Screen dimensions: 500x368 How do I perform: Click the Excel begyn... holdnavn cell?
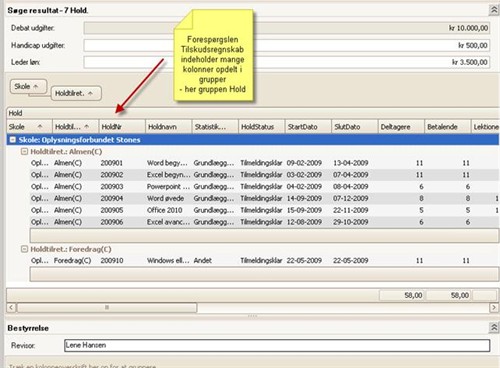(168, 175)
